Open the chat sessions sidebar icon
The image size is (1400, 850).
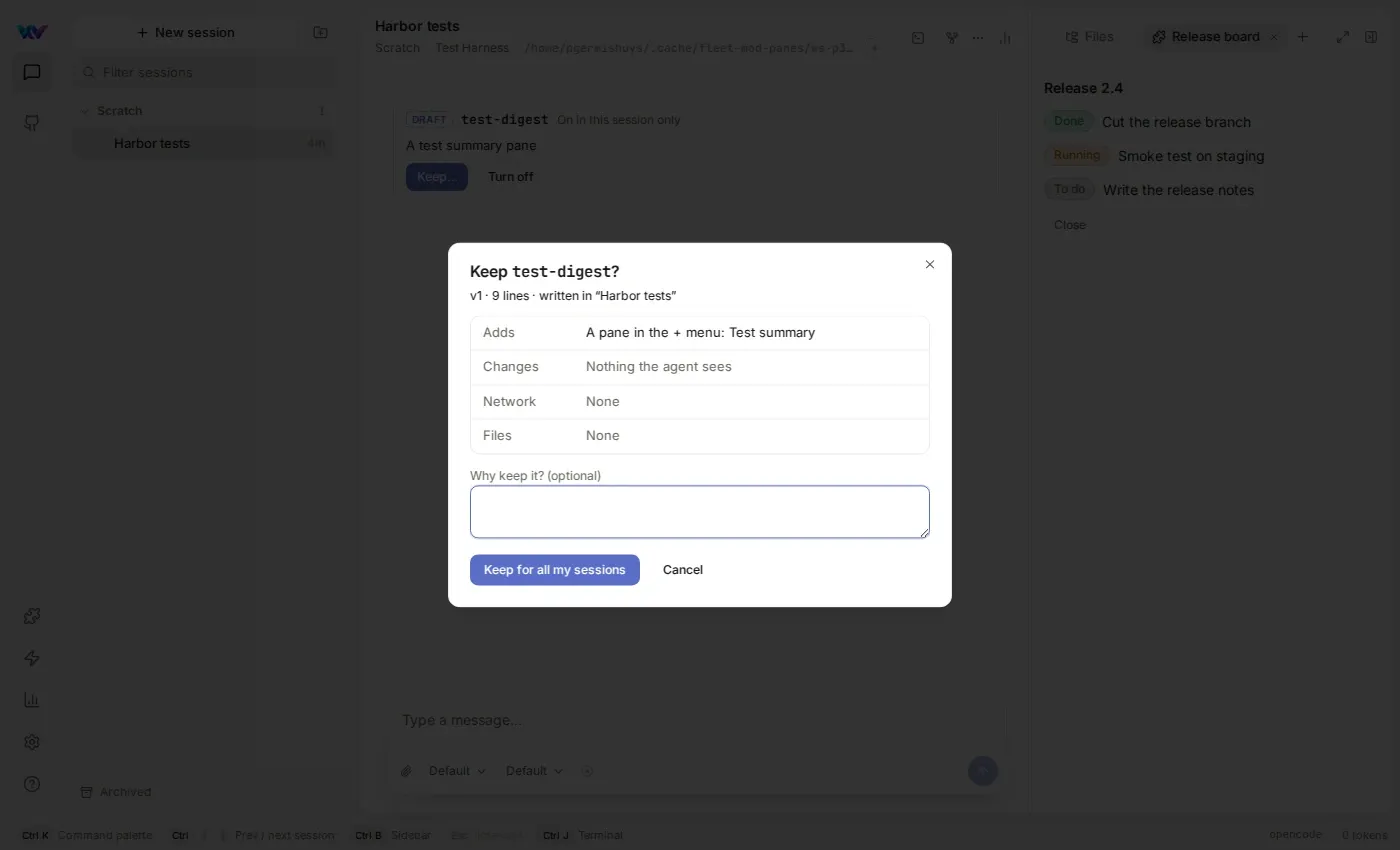point(32,72)
